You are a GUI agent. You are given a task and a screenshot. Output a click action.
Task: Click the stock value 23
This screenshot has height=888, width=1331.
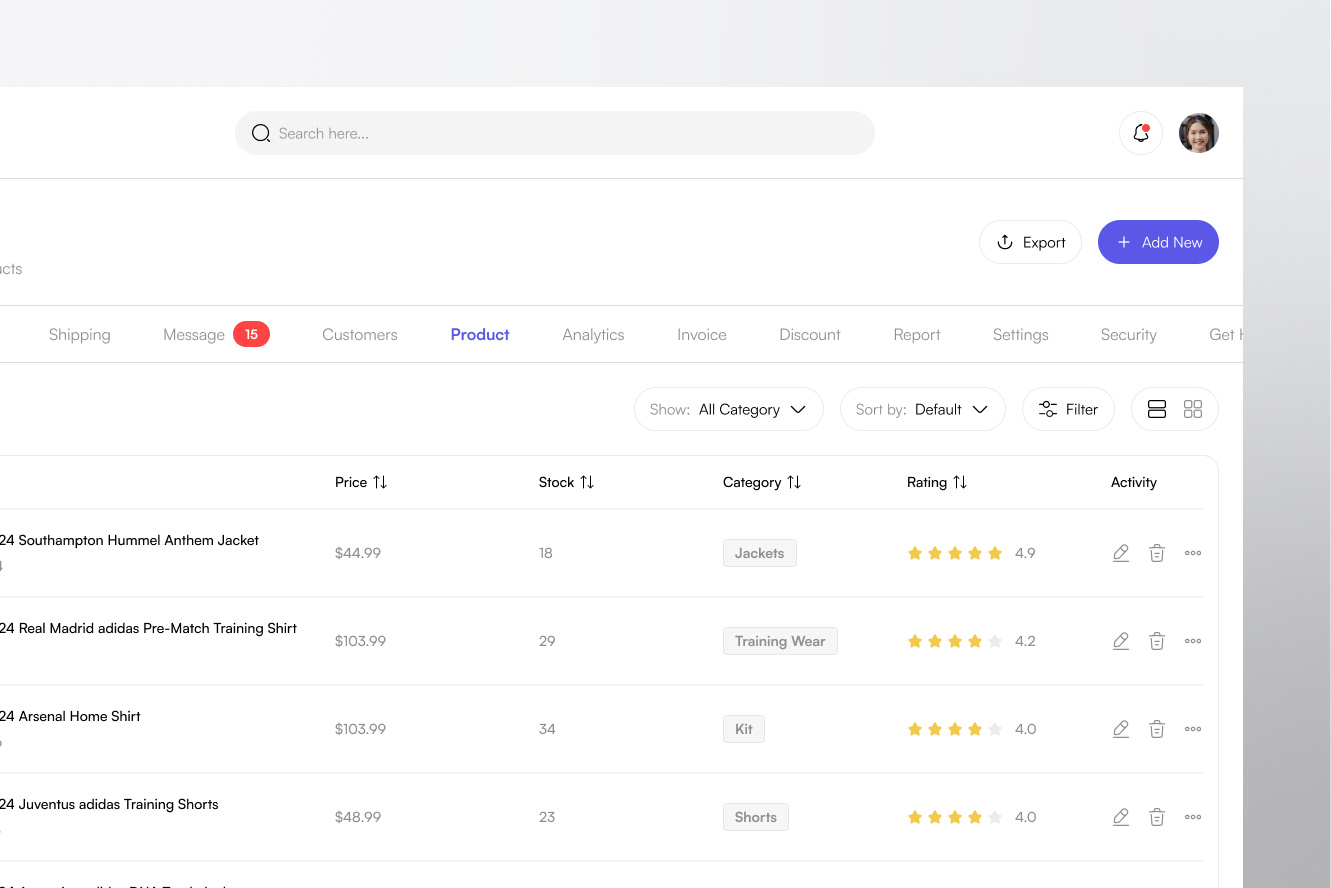(x=547, y=817)
